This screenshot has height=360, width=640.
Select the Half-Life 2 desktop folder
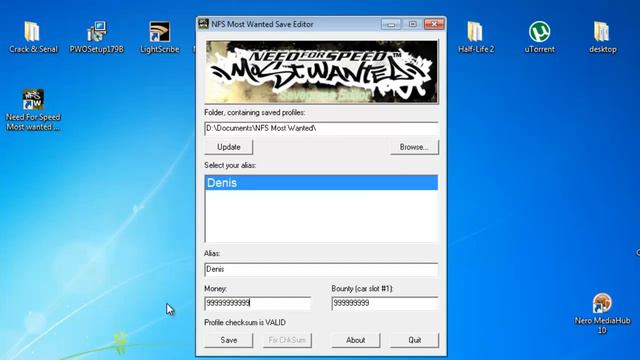coord(476,38)
